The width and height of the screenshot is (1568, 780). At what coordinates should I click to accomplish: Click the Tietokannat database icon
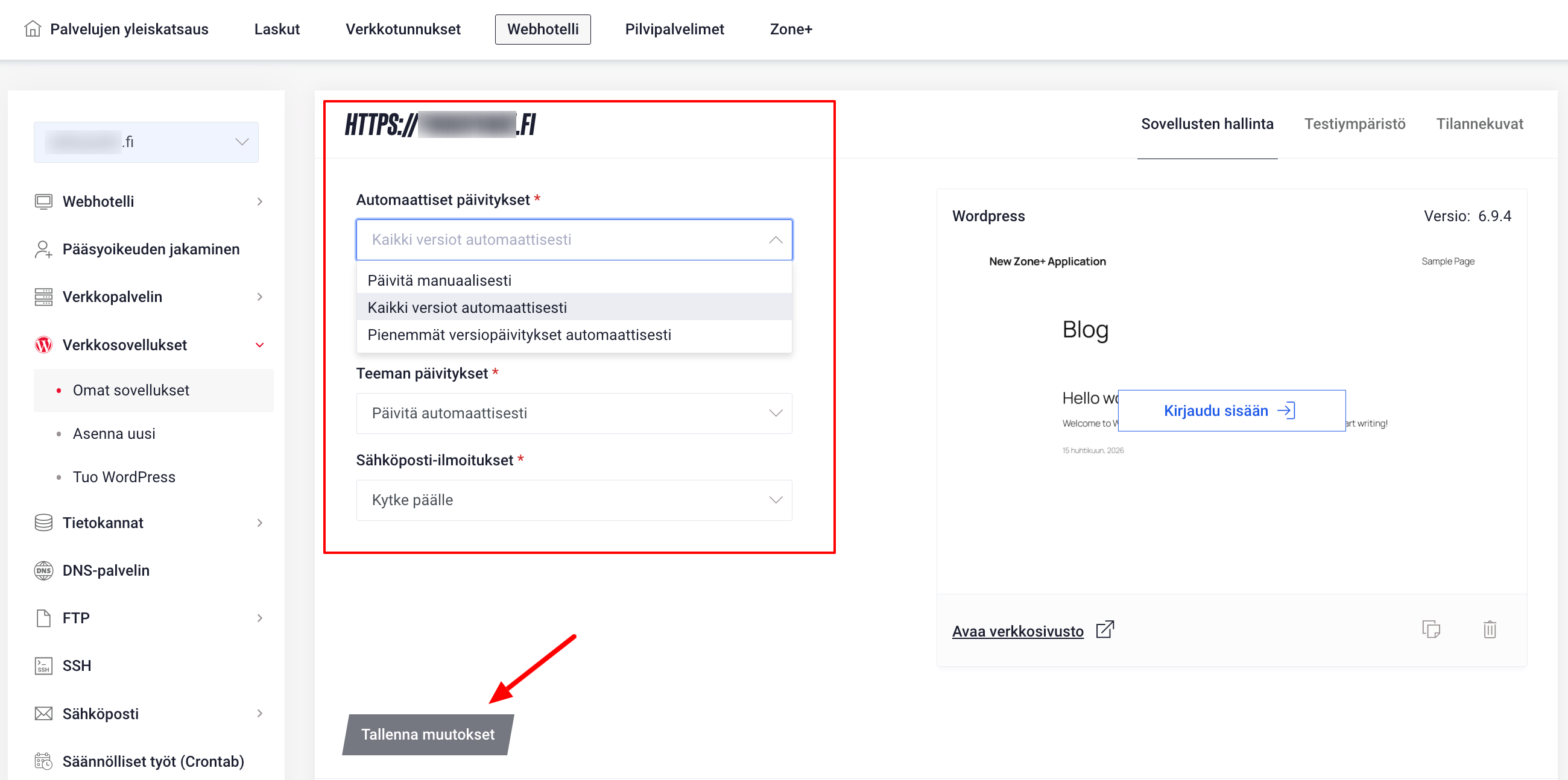tap(43, 523)
